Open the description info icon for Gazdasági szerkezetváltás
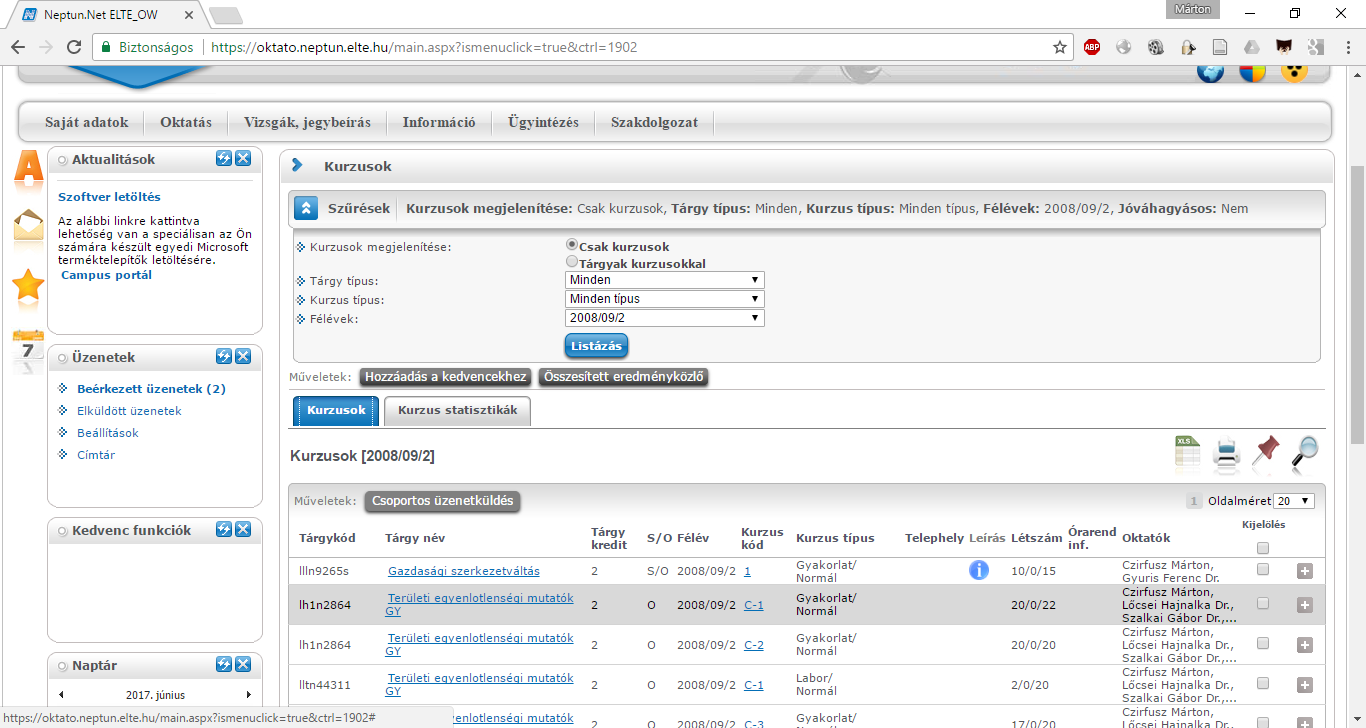Image resolution: width=1366 pixels, height=728 pixels. point(978,570)
